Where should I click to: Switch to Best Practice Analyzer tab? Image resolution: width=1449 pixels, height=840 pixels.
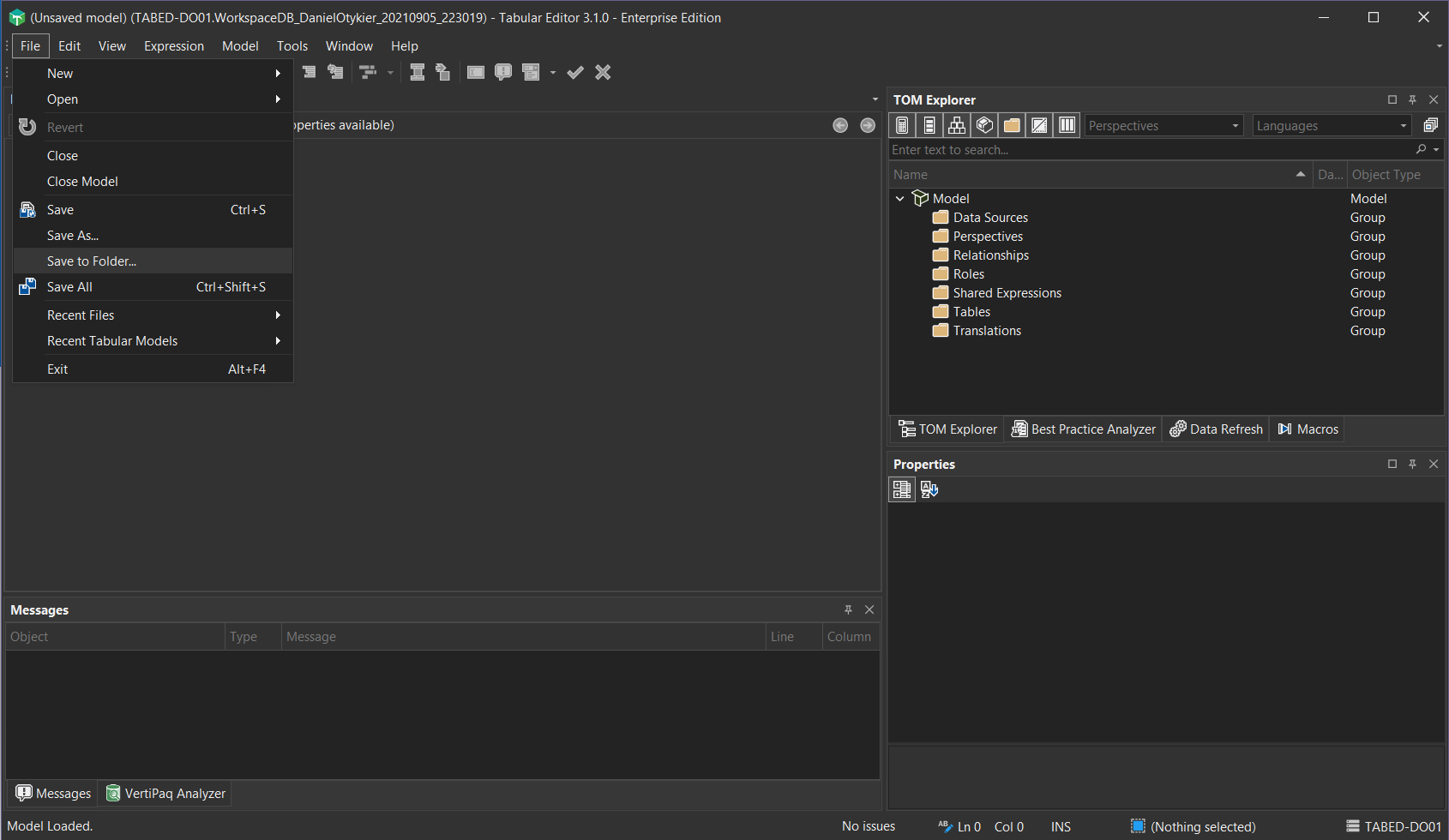click(1084, 429)
